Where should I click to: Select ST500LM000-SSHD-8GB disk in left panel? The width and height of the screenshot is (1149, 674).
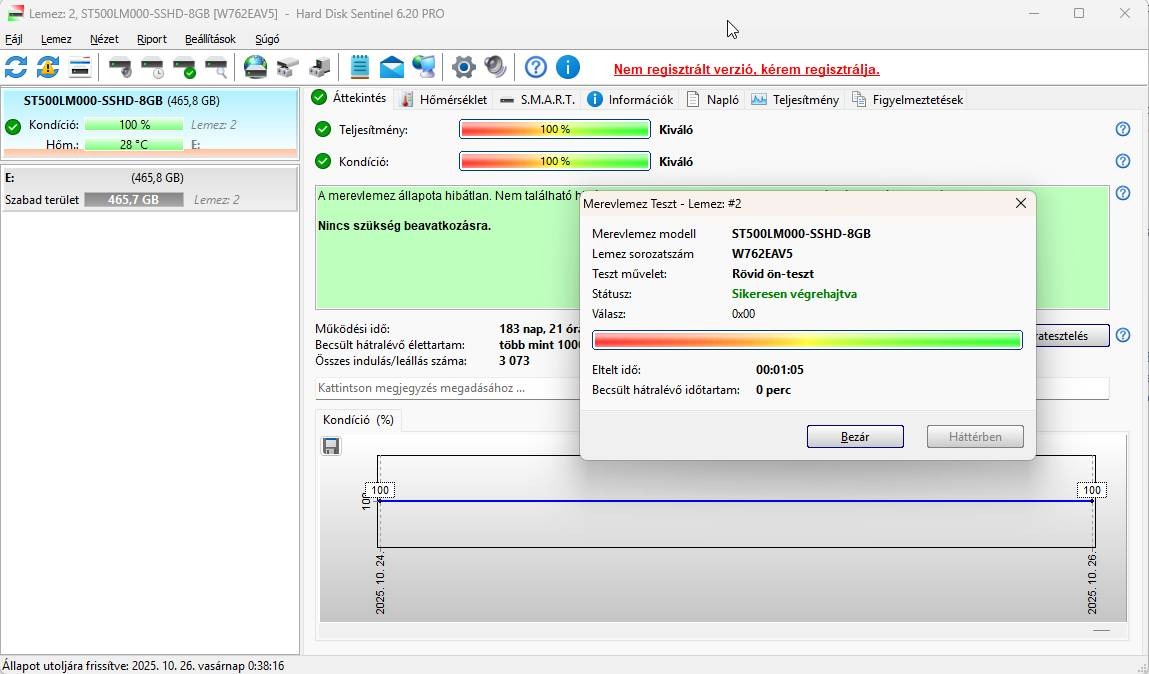[x=149, y=123]
